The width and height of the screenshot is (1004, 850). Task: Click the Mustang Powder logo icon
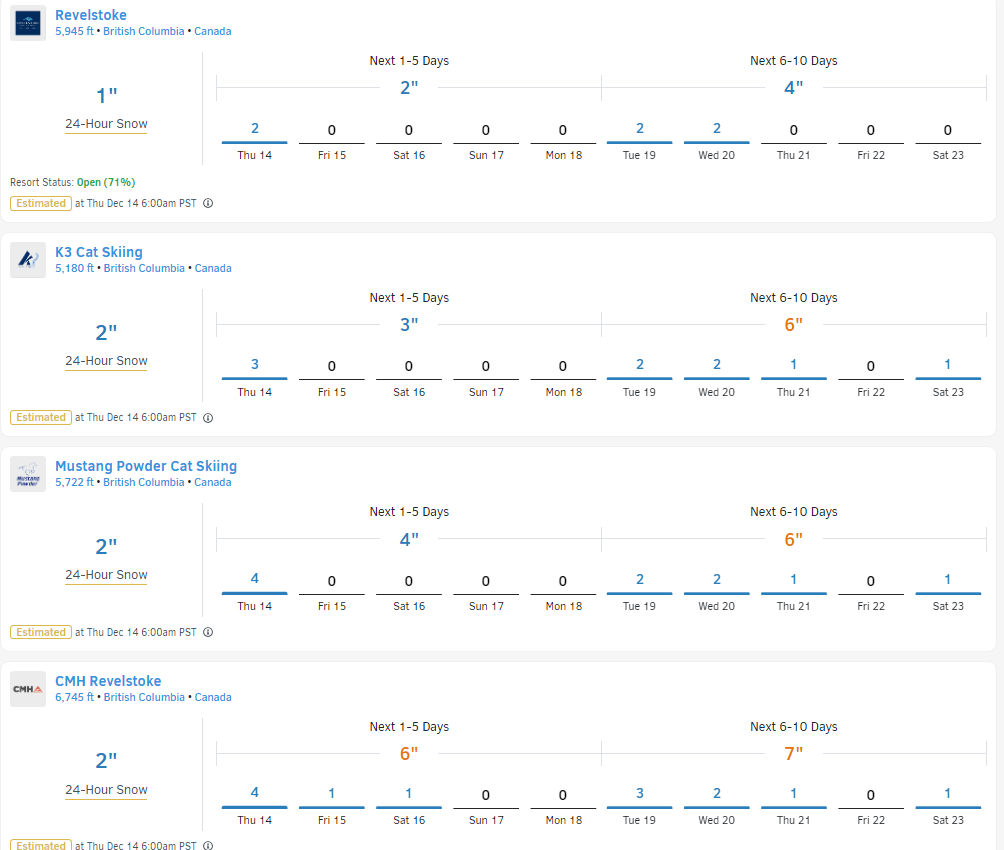coord(28,474)
